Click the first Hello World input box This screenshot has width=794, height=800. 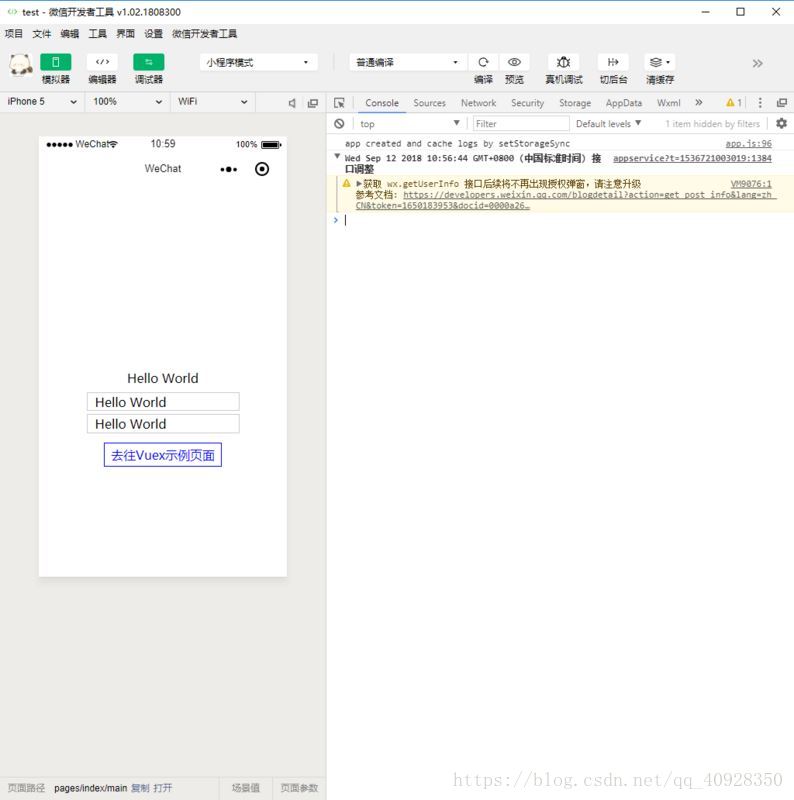(163, 402)
